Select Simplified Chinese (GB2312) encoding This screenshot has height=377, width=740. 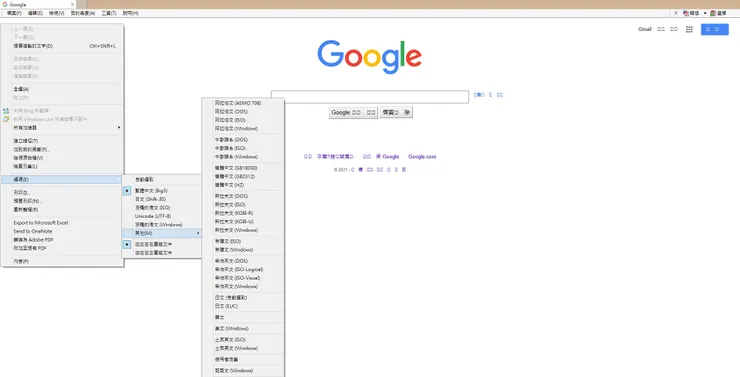click(243, 176)
